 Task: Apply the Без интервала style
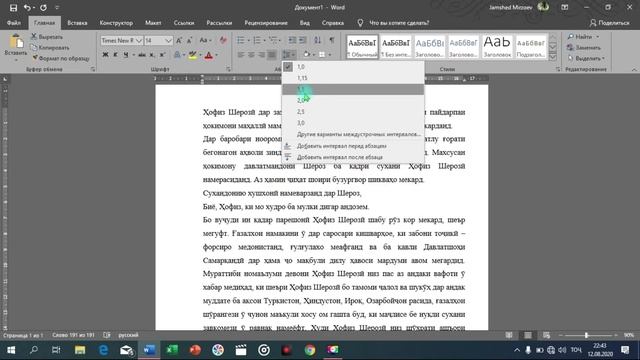[396, 47]
